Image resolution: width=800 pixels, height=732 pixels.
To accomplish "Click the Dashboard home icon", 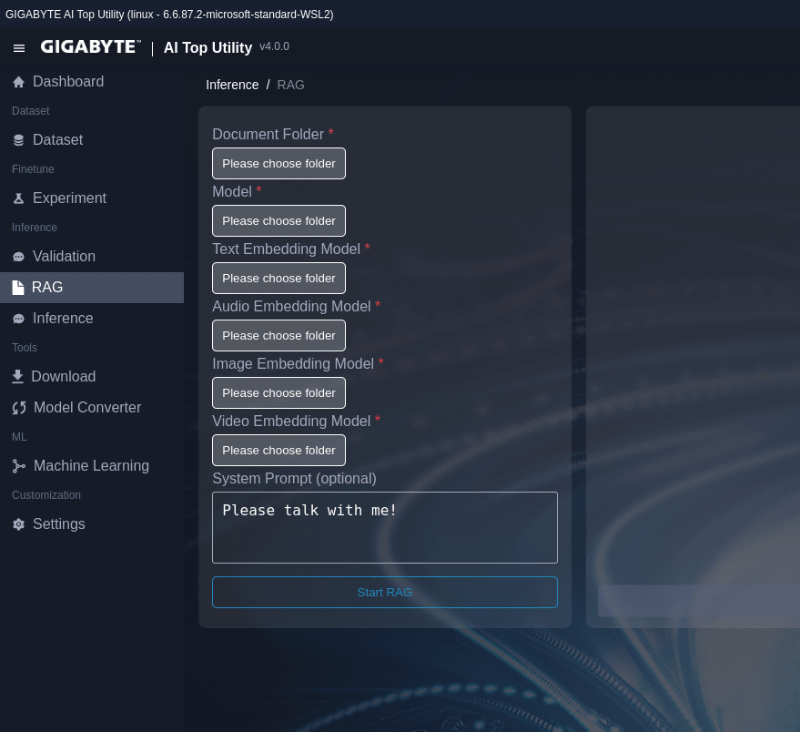I will [19, 82].
